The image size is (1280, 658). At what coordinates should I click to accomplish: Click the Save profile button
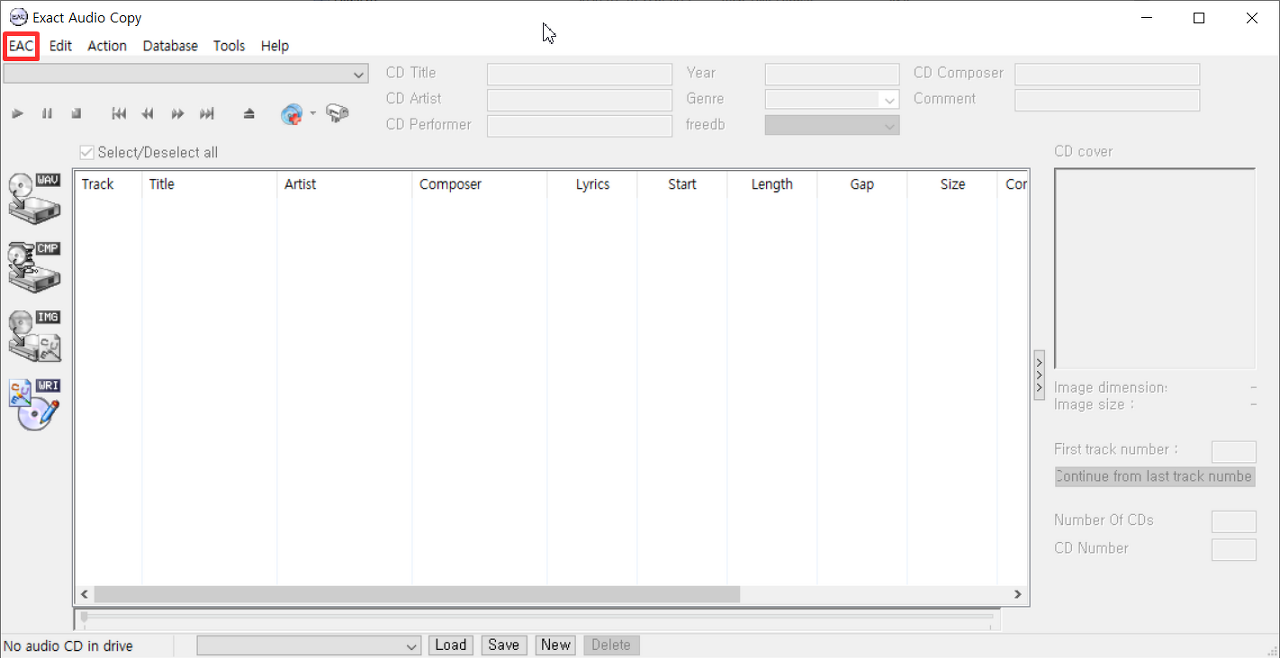pos(503,645)
